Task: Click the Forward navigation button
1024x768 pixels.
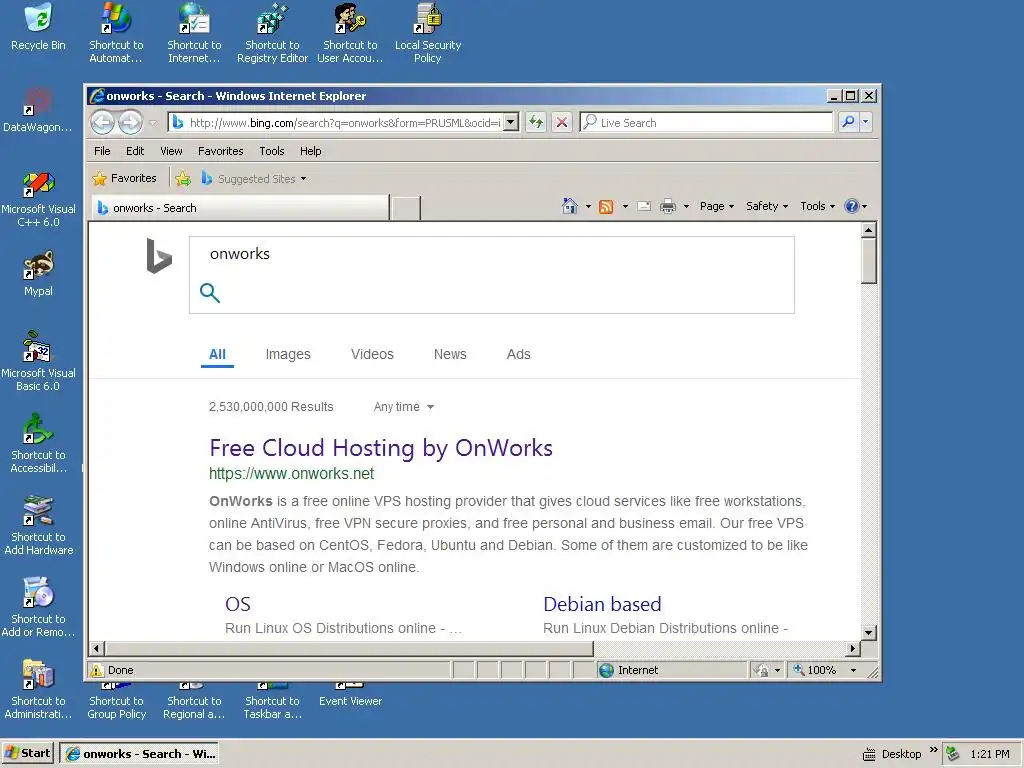Action: 130,122
